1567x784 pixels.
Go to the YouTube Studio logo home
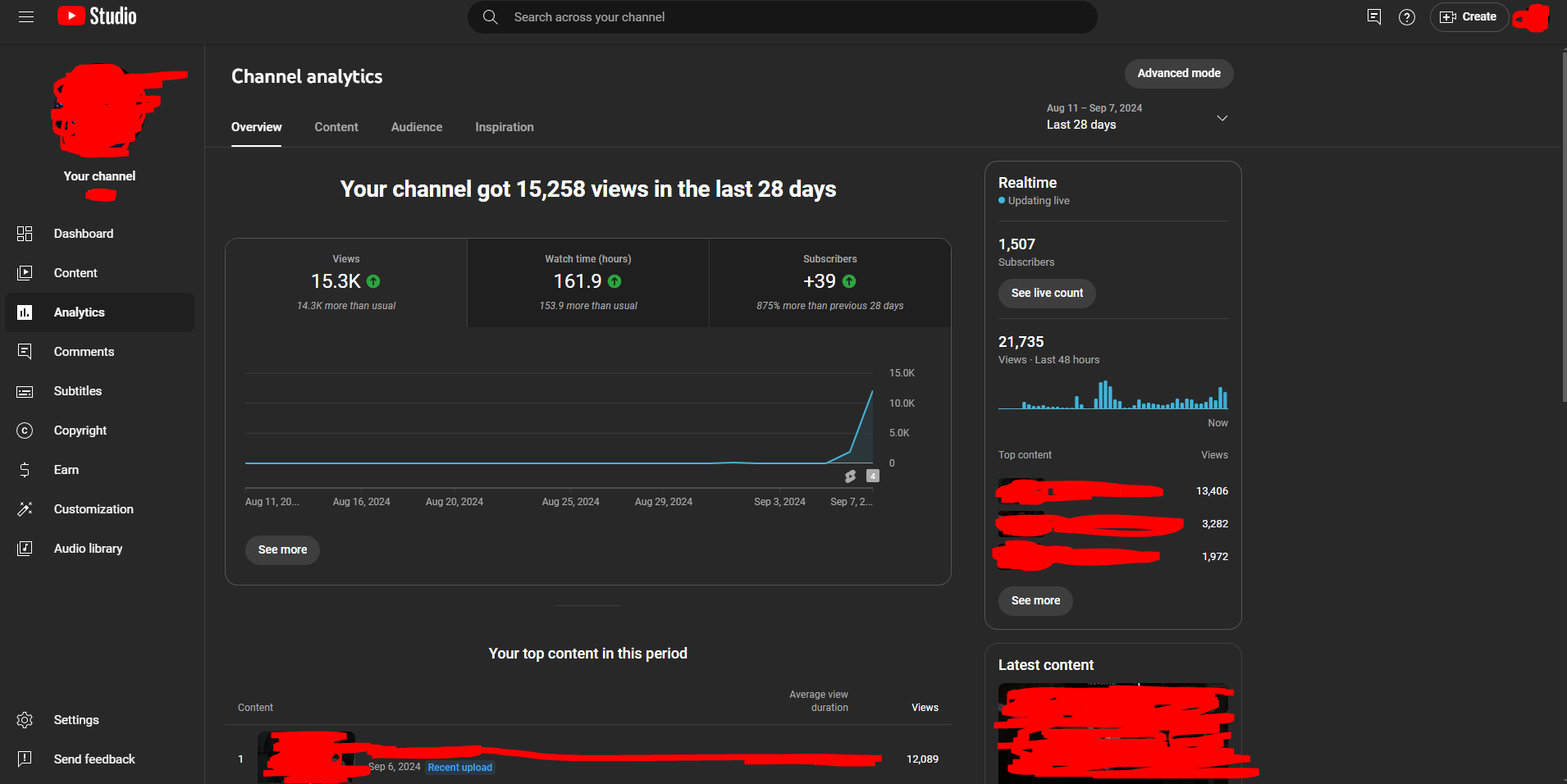tap(97, 16)
